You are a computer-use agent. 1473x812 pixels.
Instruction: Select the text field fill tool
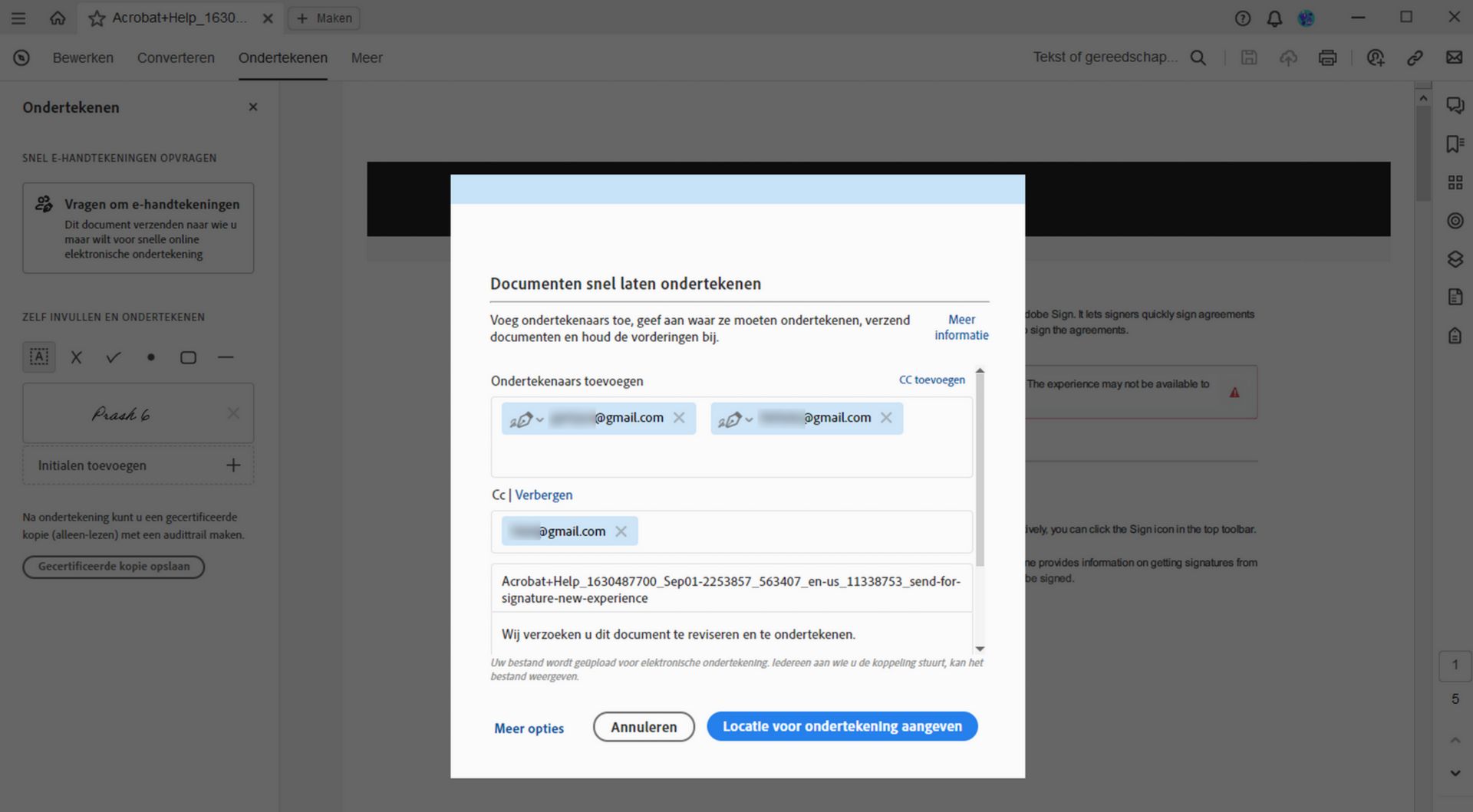38,357
